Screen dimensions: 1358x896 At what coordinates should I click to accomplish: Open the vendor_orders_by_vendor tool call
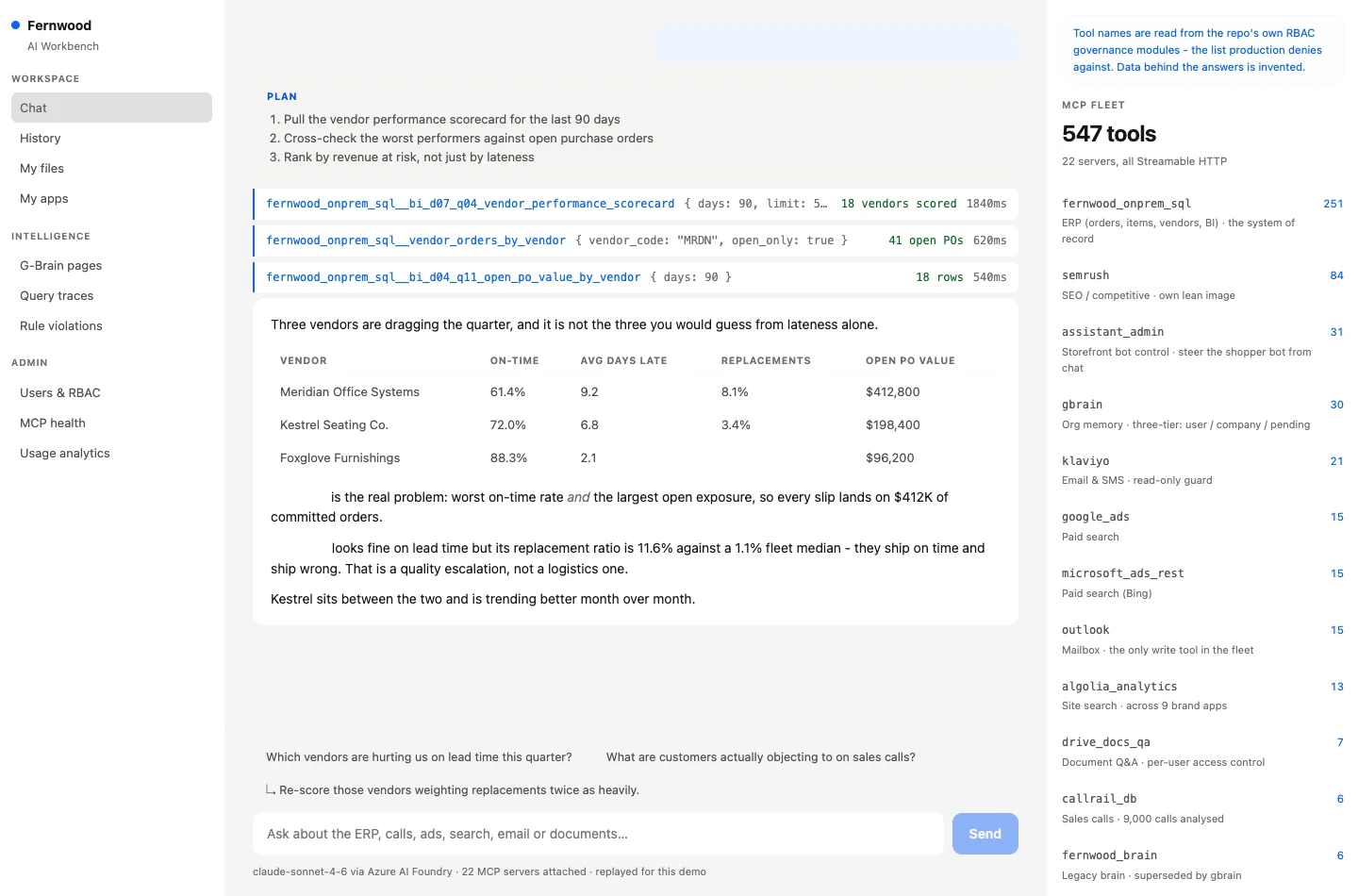click(x=636, y=241)
